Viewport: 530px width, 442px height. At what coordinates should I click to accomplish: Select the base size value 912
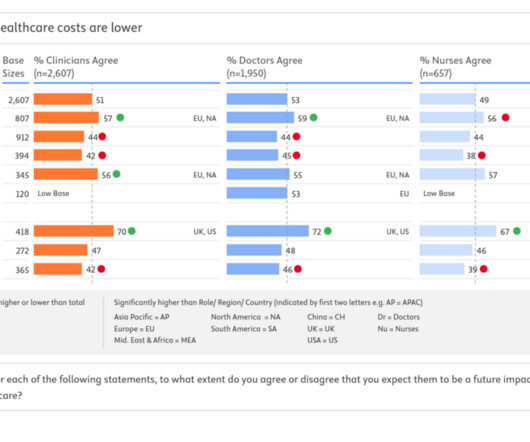tap(22, 138)
